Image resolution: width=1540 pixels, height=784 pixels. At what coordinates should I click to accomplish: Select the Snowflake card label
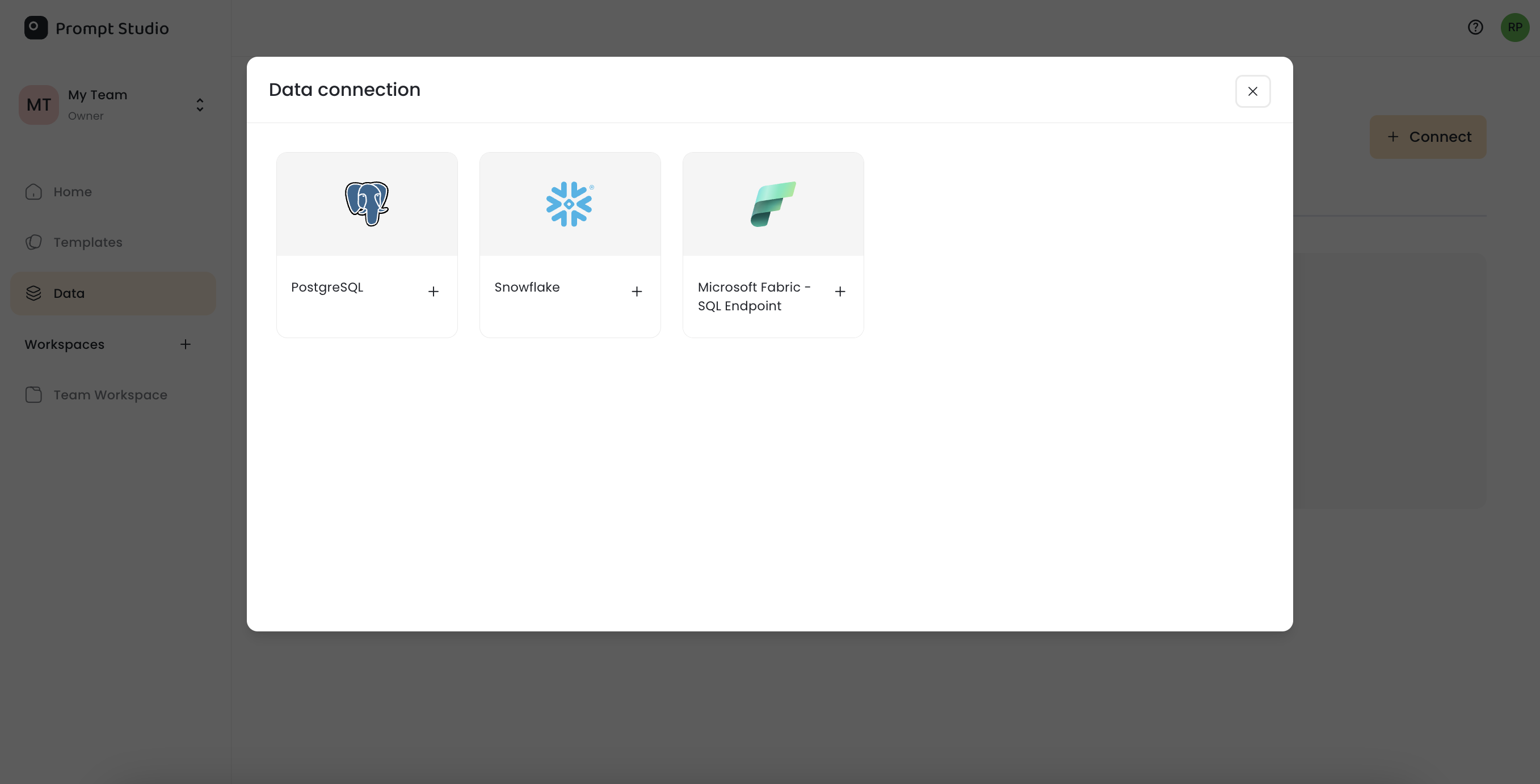(527, 288)
